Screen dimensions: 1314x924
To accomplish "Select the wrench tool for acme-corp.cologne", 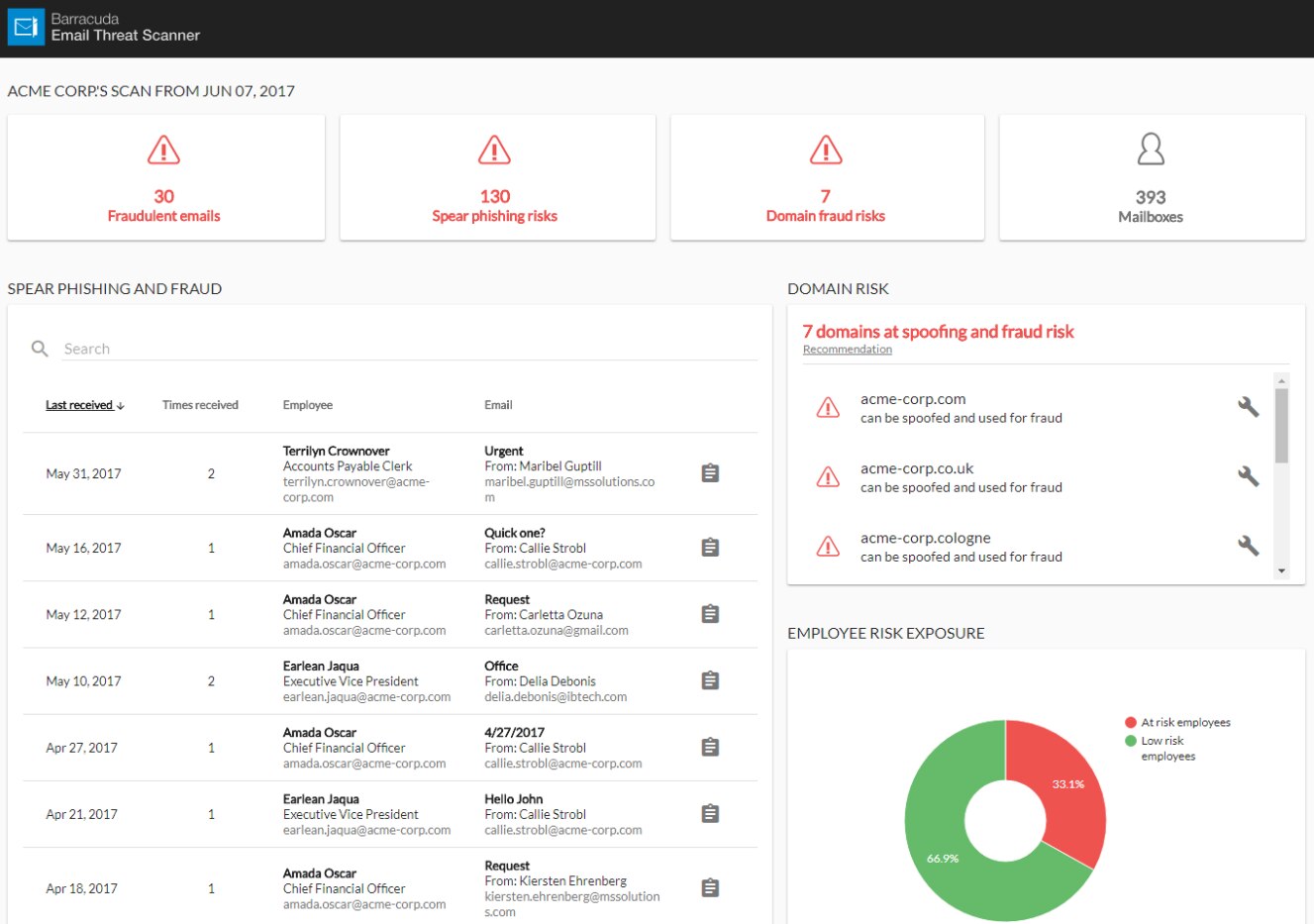I will click(x=1249, y=545).
